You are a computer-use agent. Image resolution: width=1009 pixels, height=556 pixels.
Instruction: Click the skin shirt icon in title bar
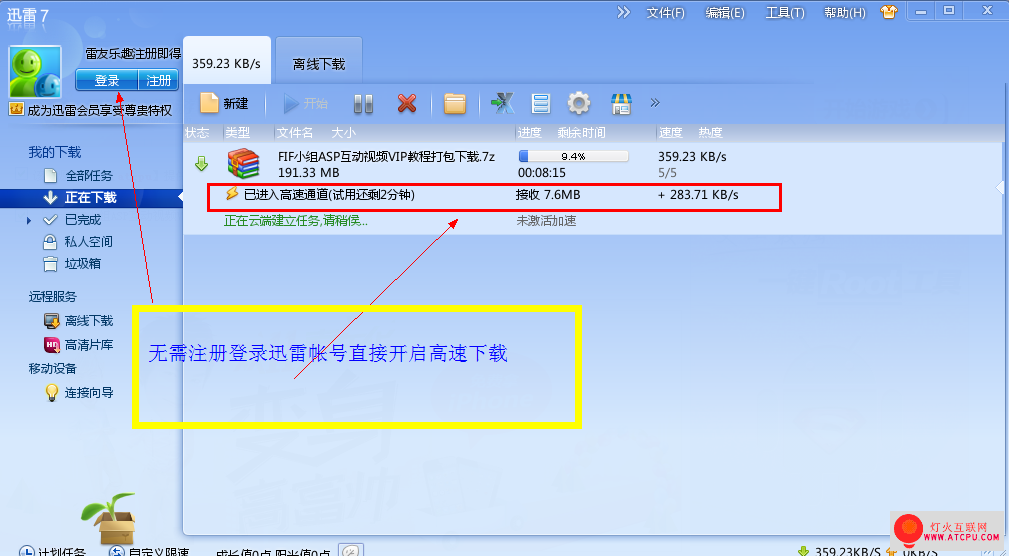[890, 12]
